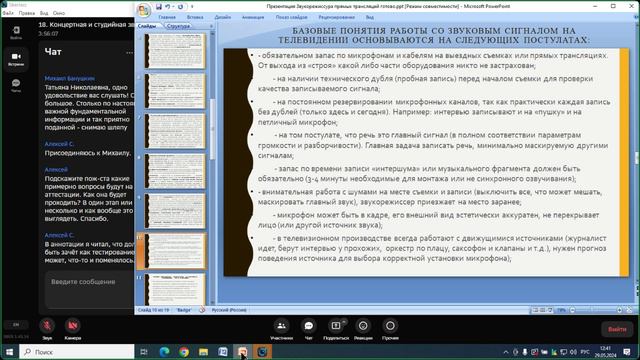Screen dimensions: 640x360
Task: Select the second visible slide thumbnail
Action: 175,90
